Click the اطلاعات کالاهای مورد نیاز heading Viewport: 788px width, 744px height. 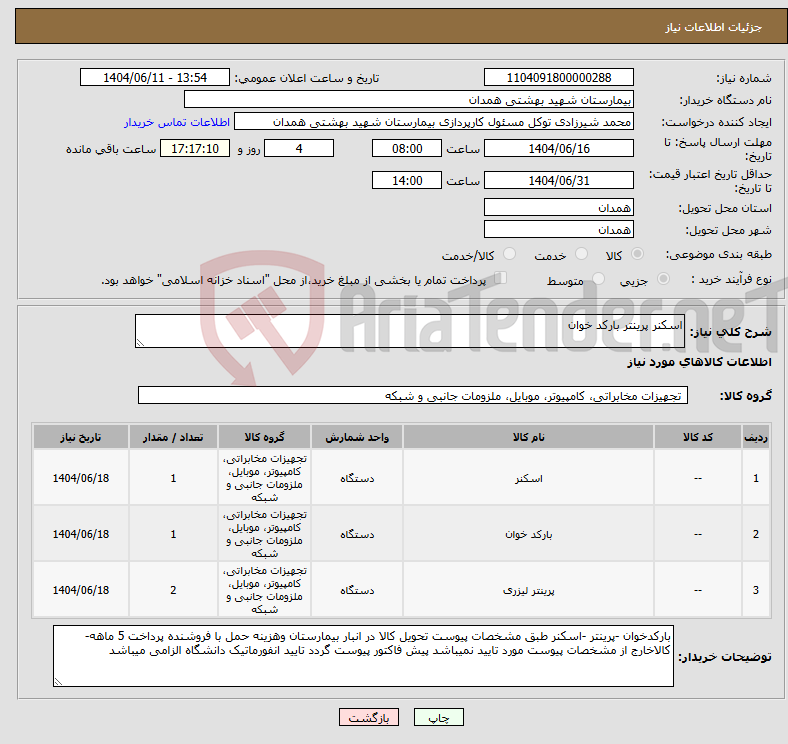click(x=699, y=362)
